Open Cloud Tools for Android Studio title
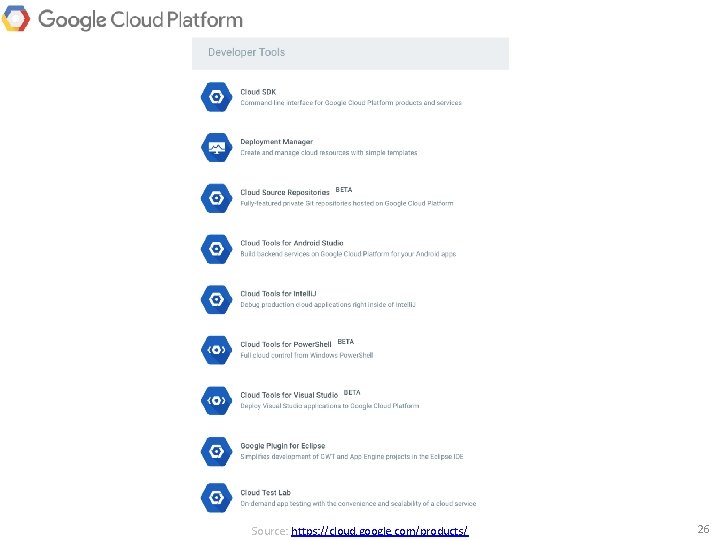Screen dimensions: 720x540 [x=292, y=243]
